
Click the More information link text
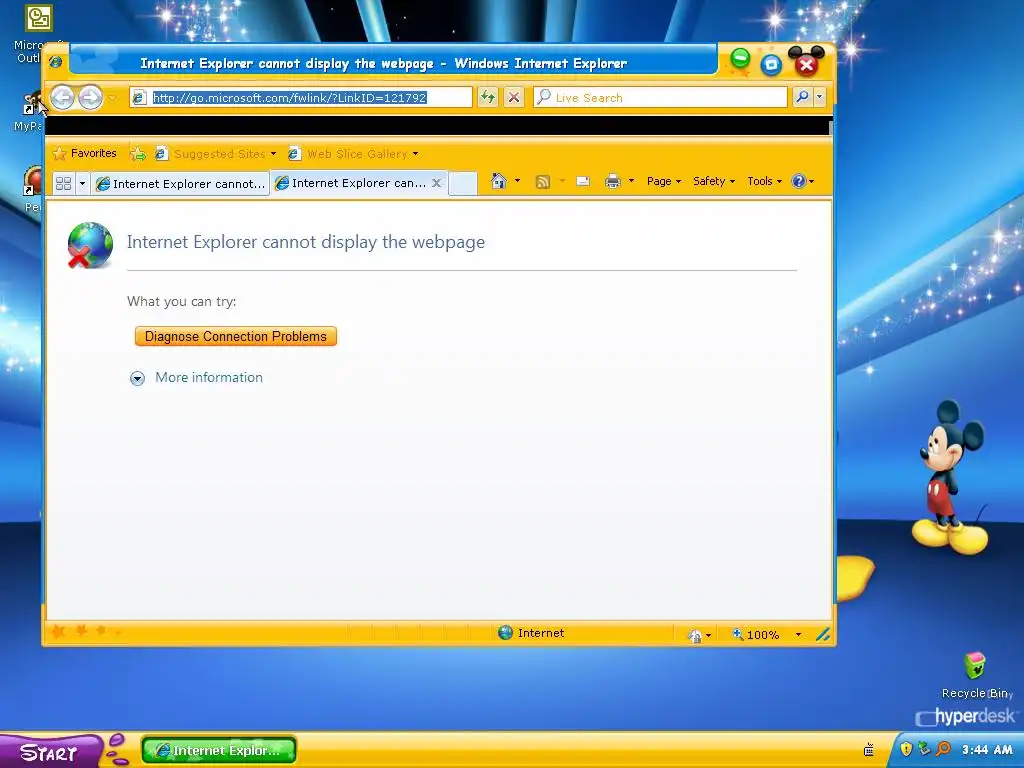(209, 377)
